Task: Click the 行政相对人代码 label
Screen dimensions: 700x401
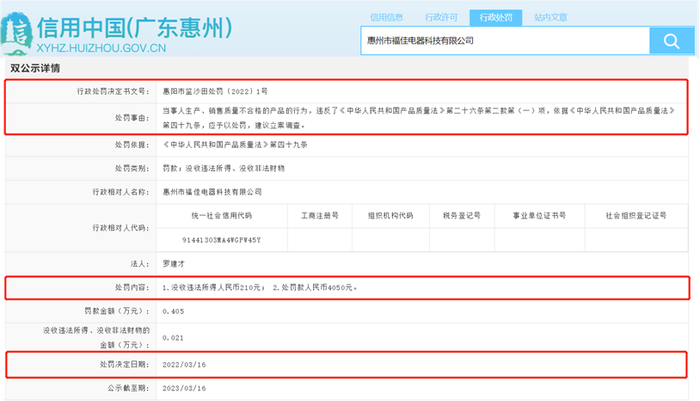Action: coord(121,228)
